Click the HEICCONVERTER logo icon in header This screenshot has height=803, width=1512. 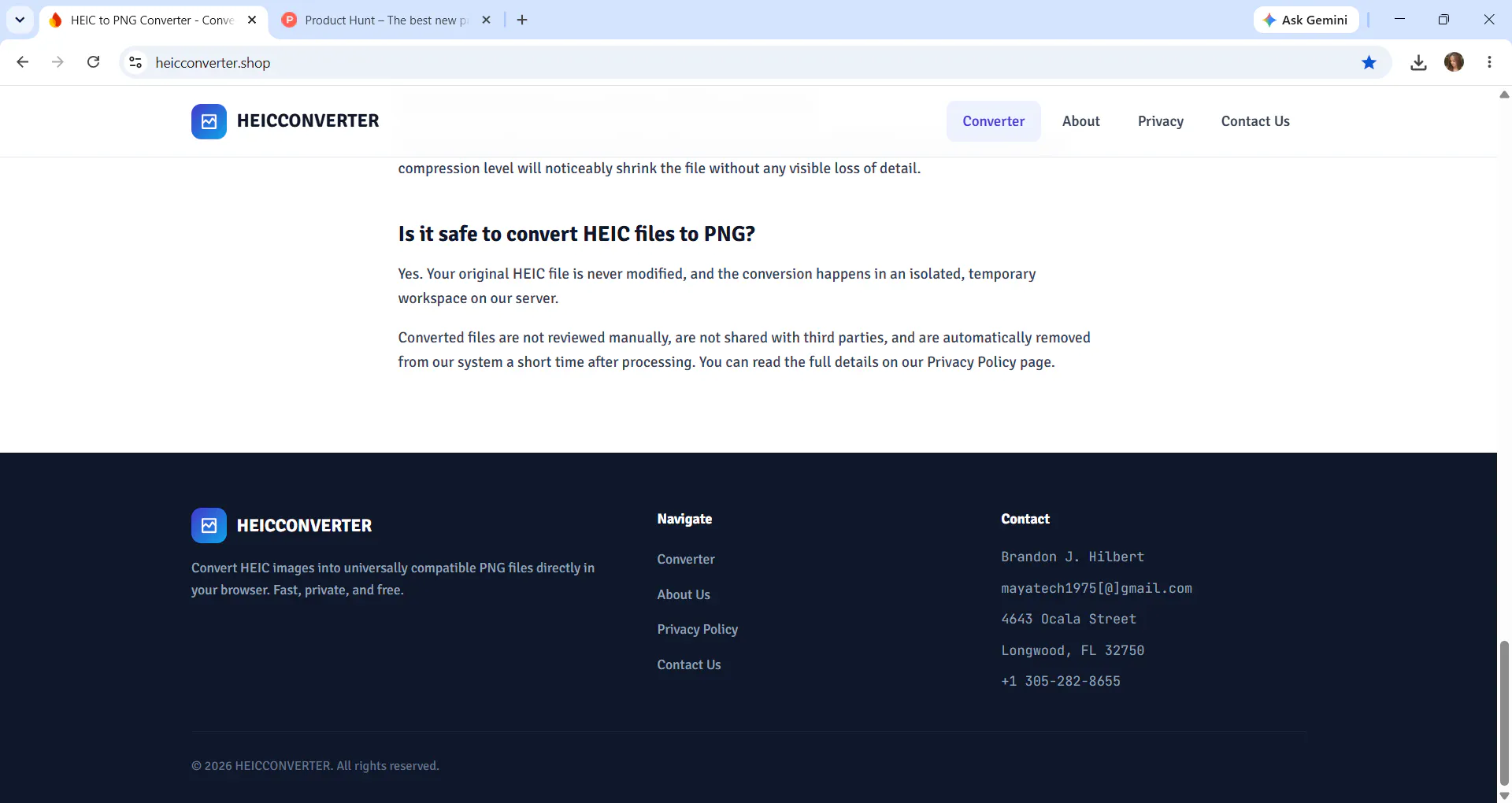(209, 121)
